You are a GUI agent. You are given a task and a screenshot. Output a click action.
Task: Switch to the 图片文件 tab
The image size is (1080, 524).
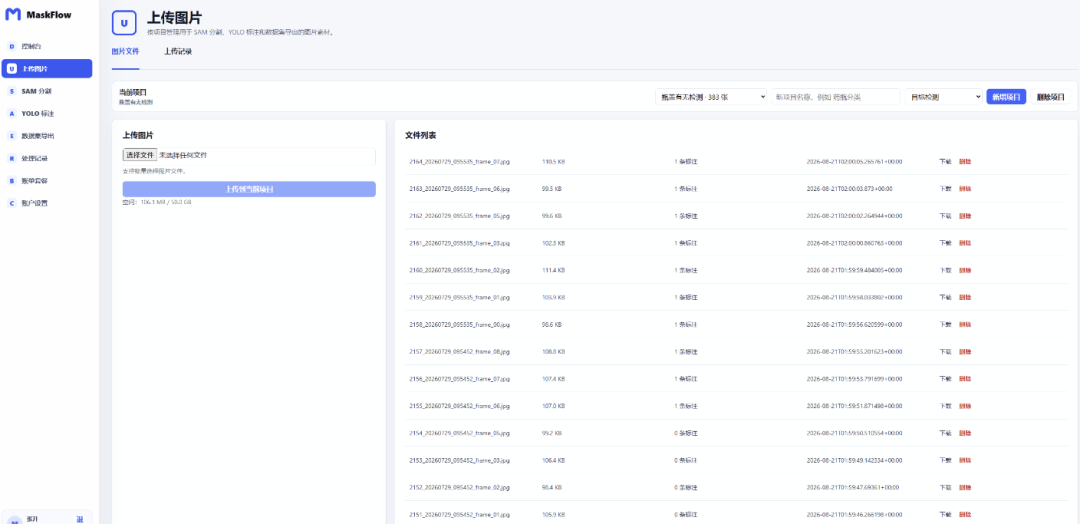tap(125, 52)
